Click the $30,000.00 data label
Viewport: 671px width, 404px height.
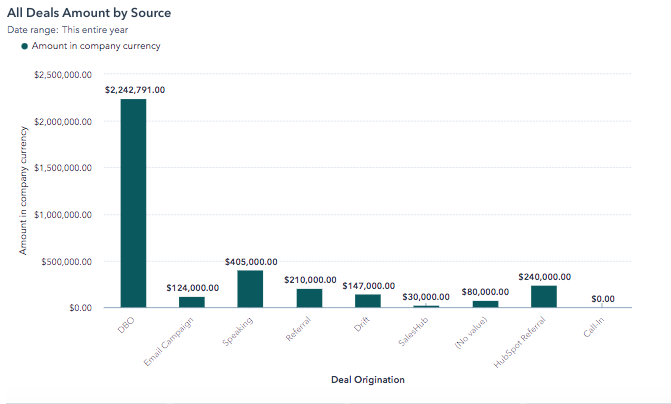tap(426, 297)
